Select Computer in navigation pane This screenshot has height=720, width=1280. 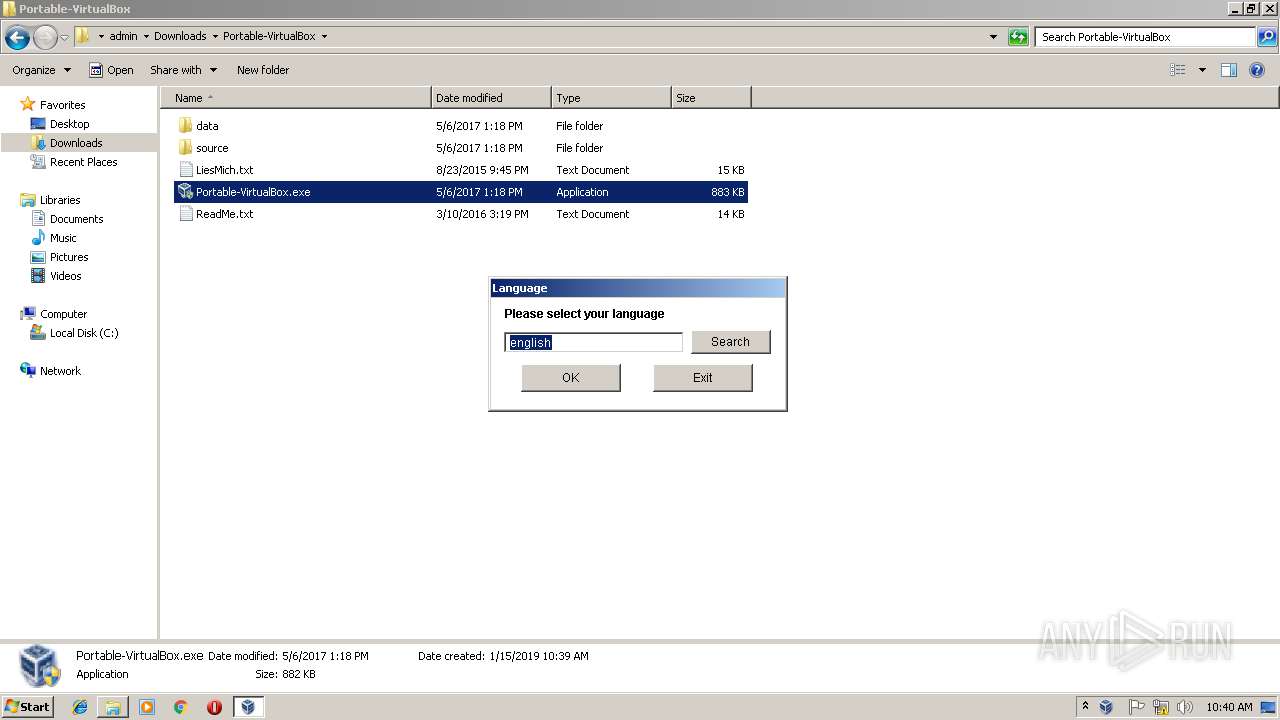[x=63, y=314]
